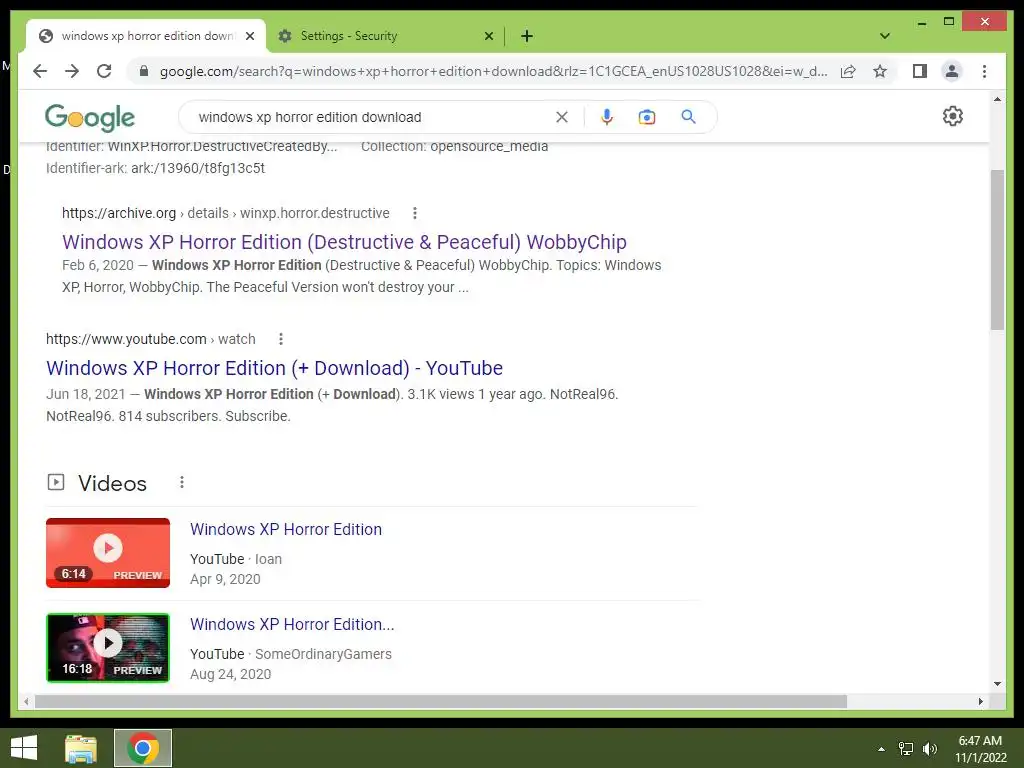Close the Settings - Security tab

[488, 36]
